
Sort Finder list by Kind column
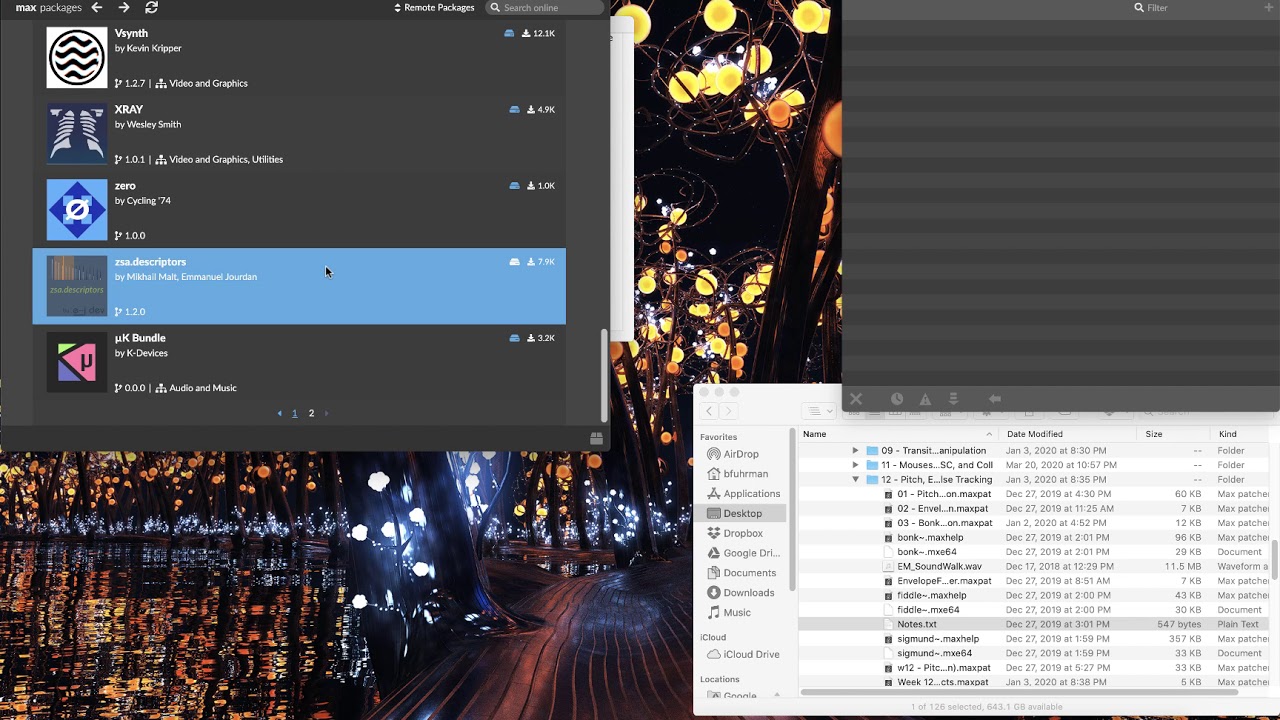pos(1240,434)
